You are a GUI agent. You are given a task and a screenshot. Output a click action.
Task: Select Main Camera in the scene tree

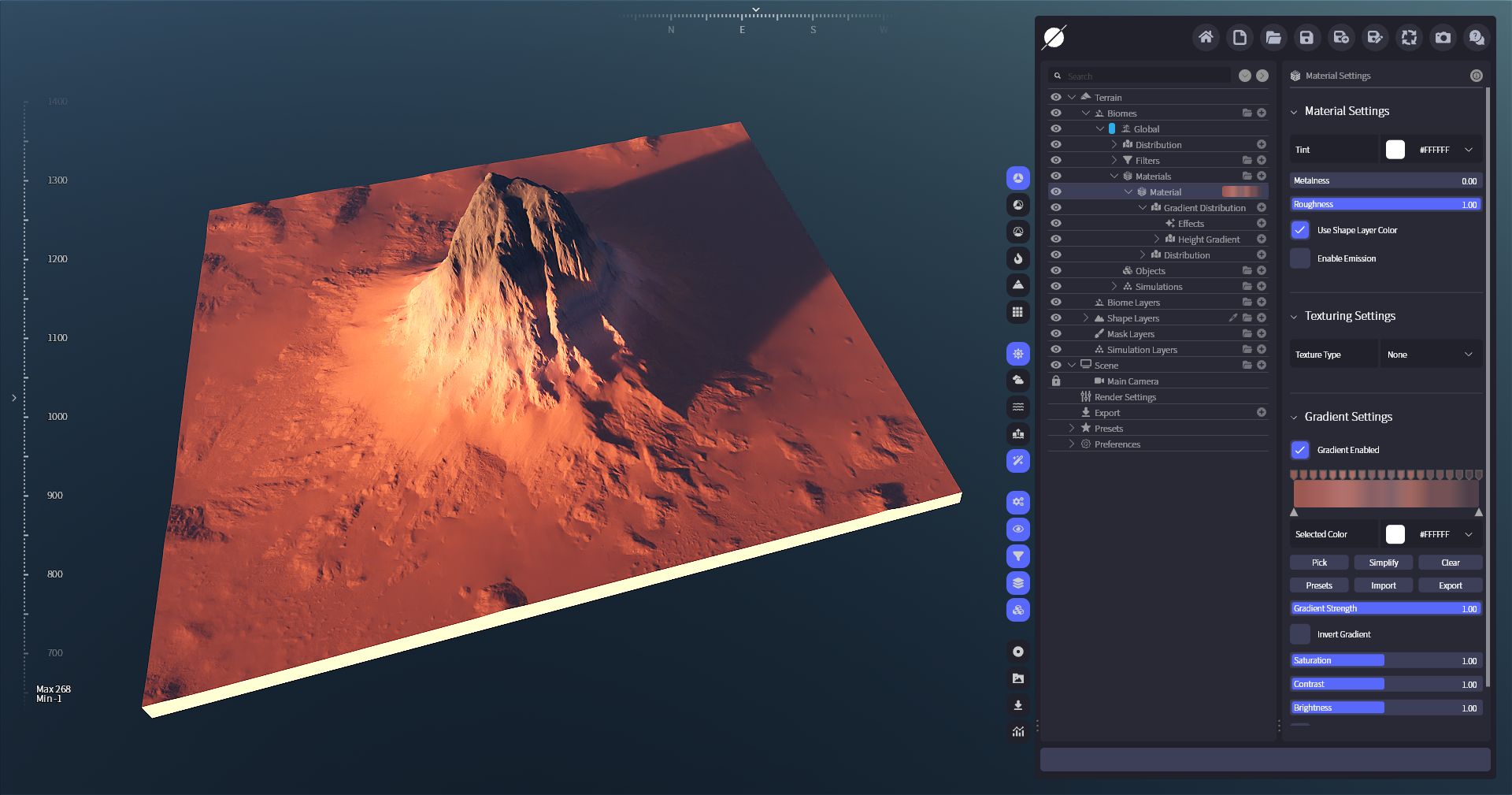1132,381
